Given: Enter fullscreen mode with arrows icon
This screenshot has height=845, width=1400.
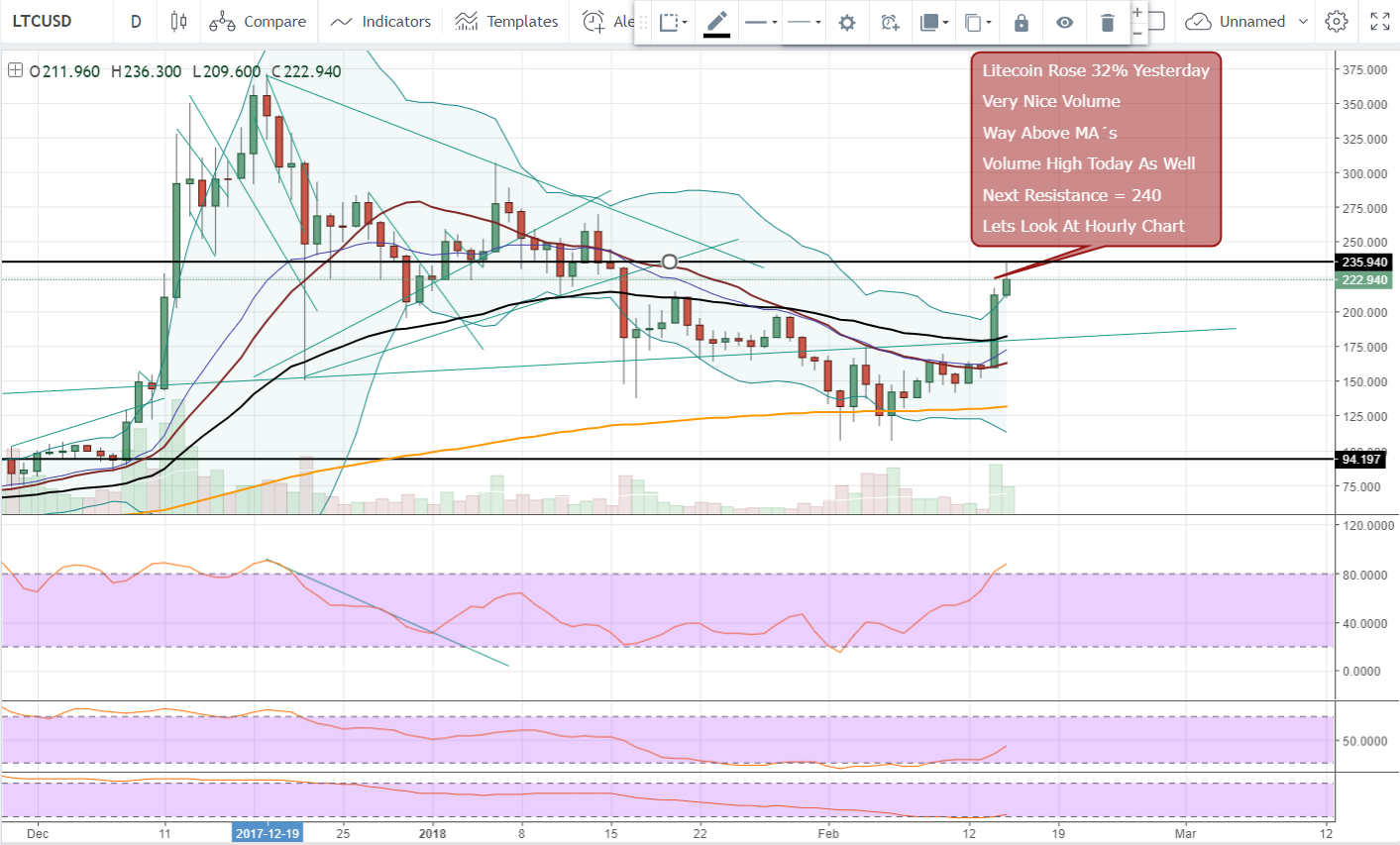Looking at the screenshot, I should click(x=1379, y=21).
